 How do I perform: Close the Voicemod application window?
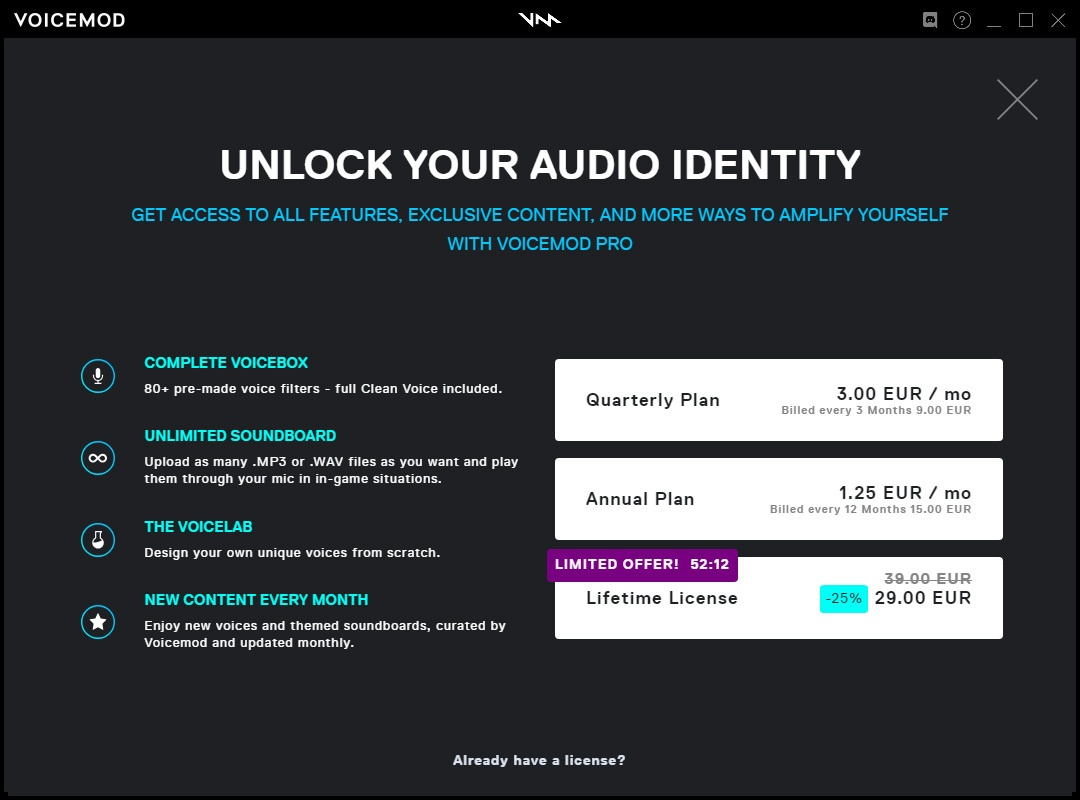1058,20
